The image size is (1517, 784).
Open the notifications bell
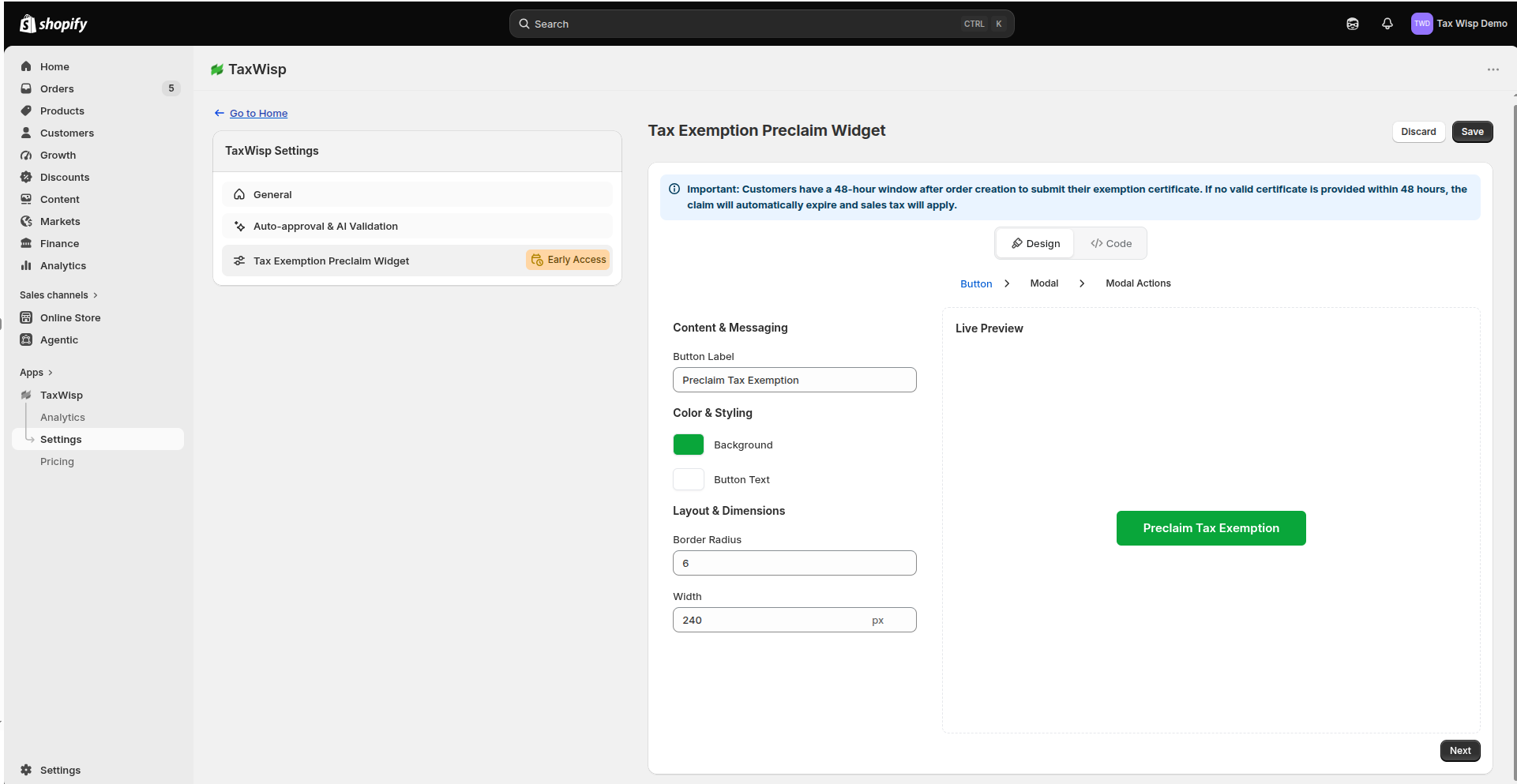coord(1387,24)
